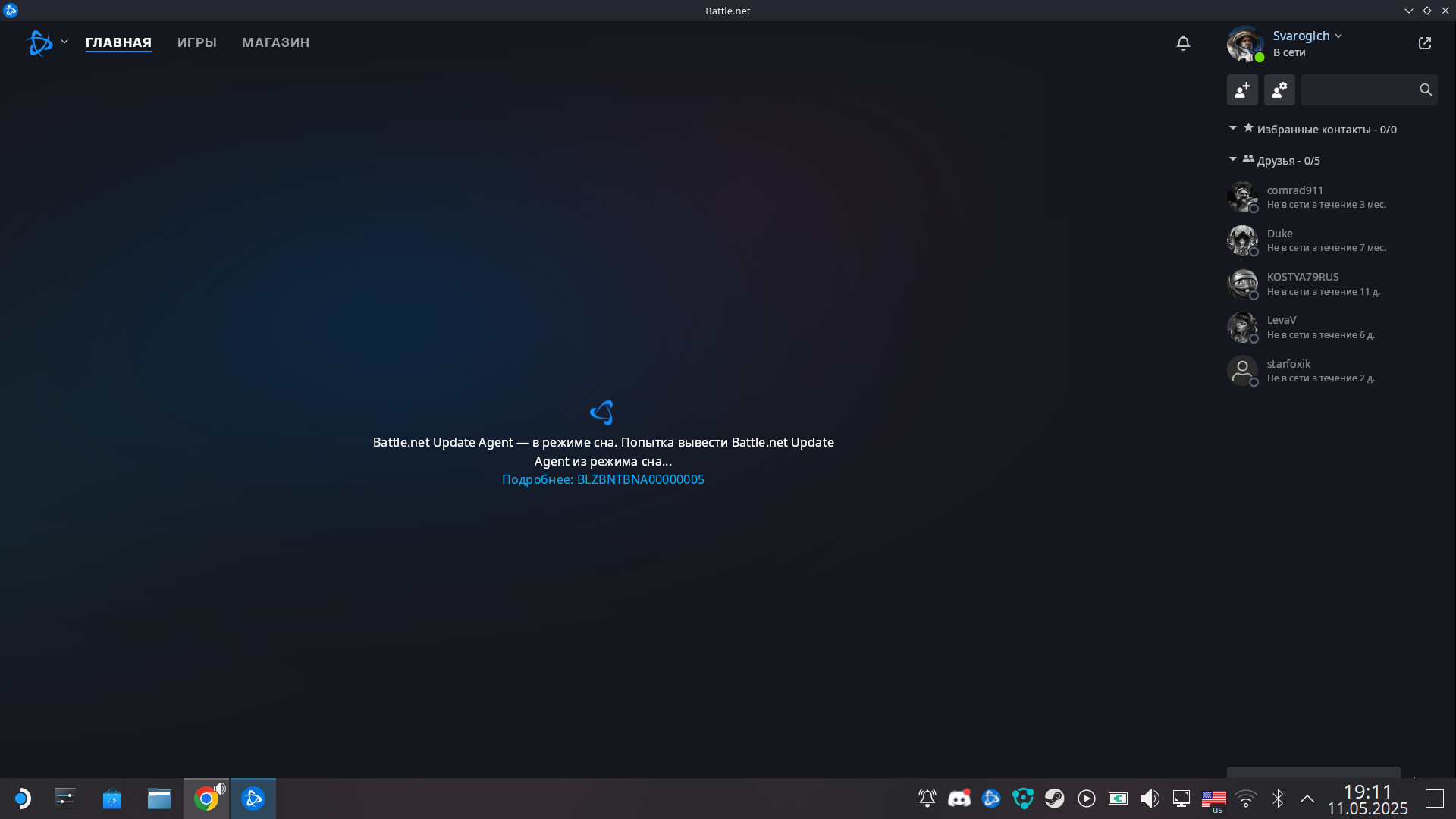Click show desktop button
The width and height of the screenshot is (1456, 819).
click(x=1435, y=799)
